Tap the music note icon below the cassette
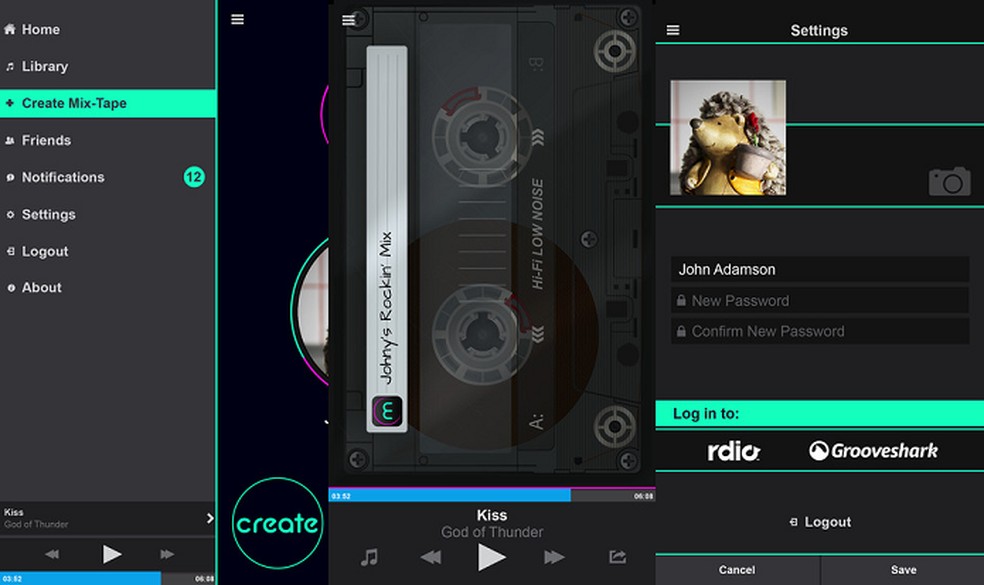 click(x=371, y=558)
